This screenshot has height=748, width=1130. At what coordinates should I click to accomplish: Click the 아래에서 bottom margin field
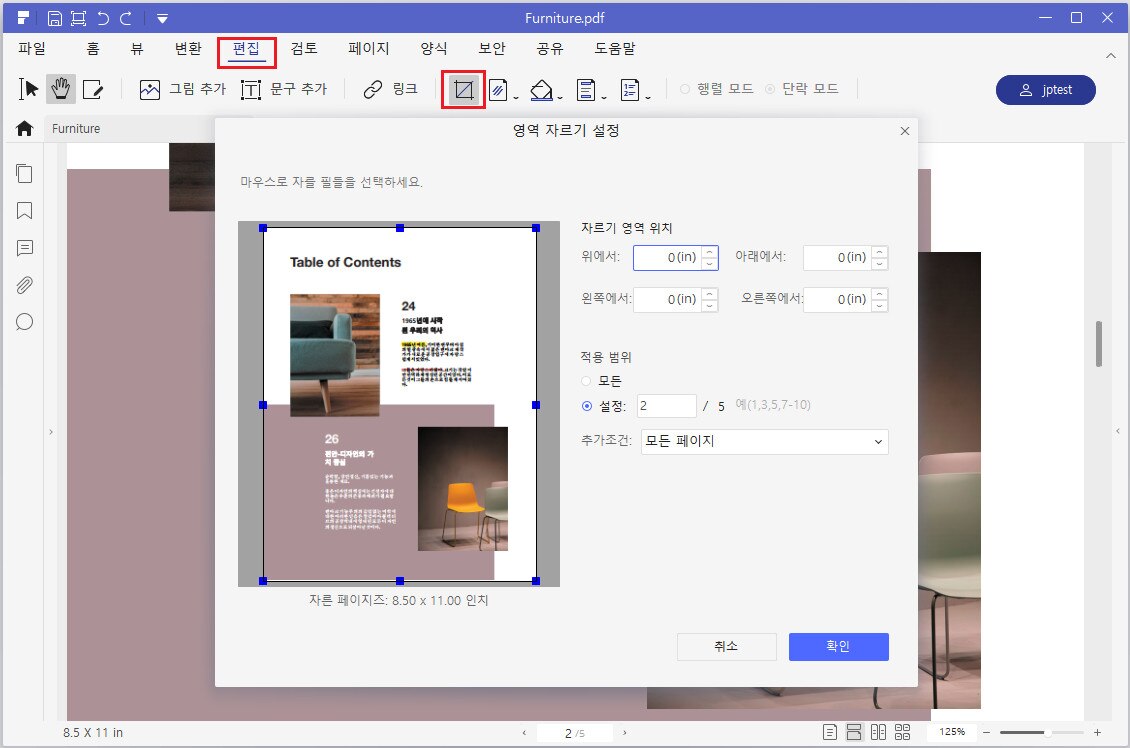coord(845,257)
